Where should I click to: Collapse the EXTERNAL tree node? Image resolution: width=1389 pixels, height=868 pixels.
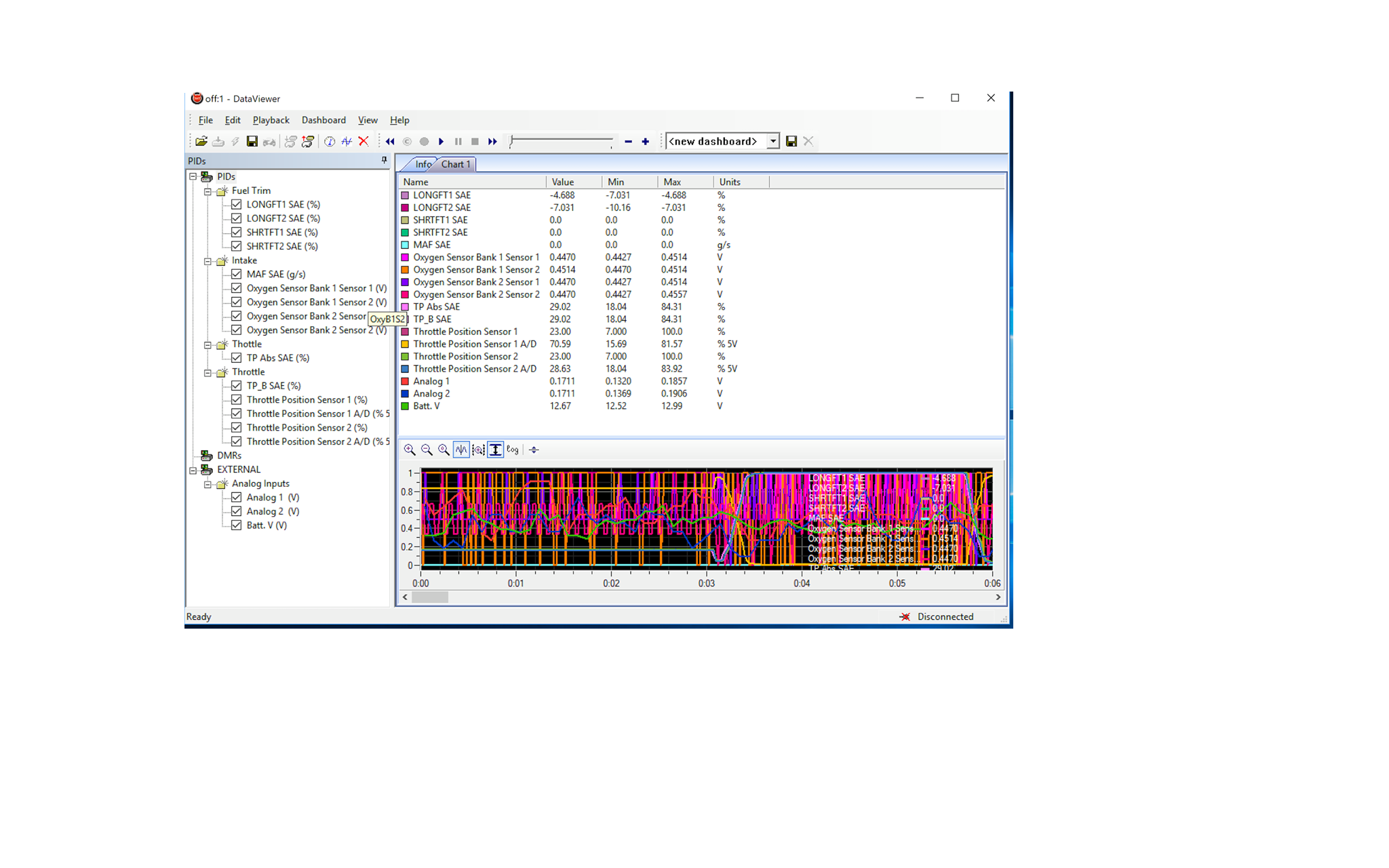[x=193, y=470]
